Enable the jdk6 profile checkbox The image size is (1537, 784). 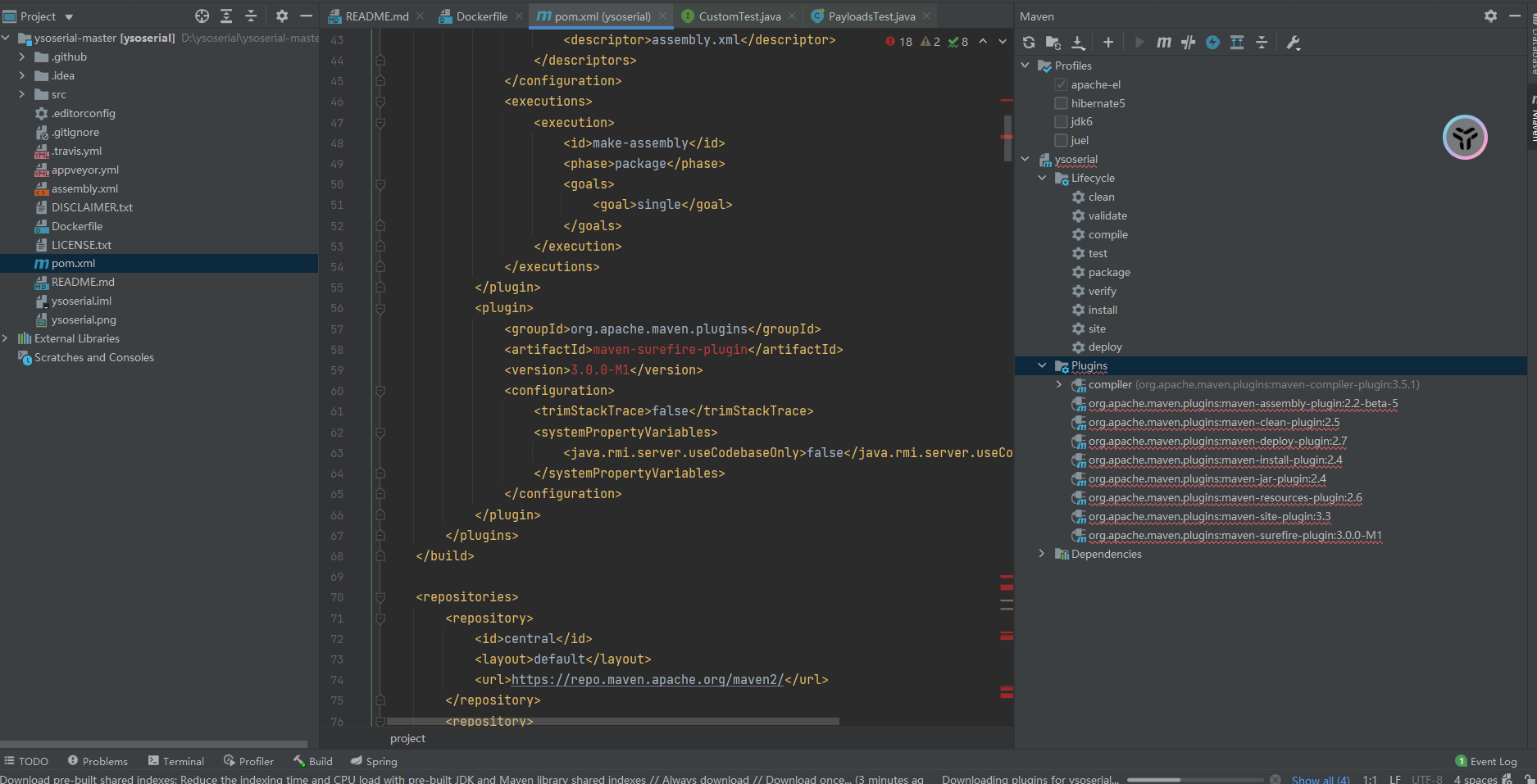pyautogui.click(x=1062, y=121)
